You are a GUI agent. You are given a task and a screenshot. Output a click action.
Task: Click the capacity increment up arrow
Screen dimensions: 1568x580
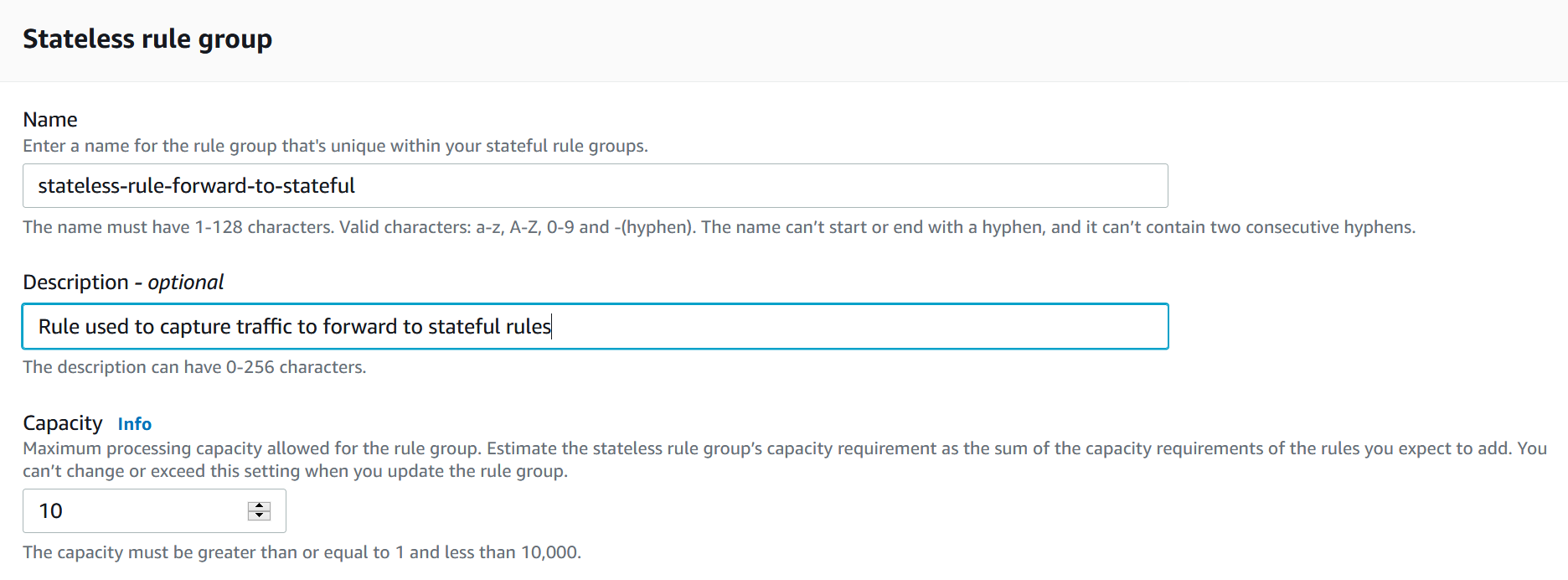tap(259, 506)
